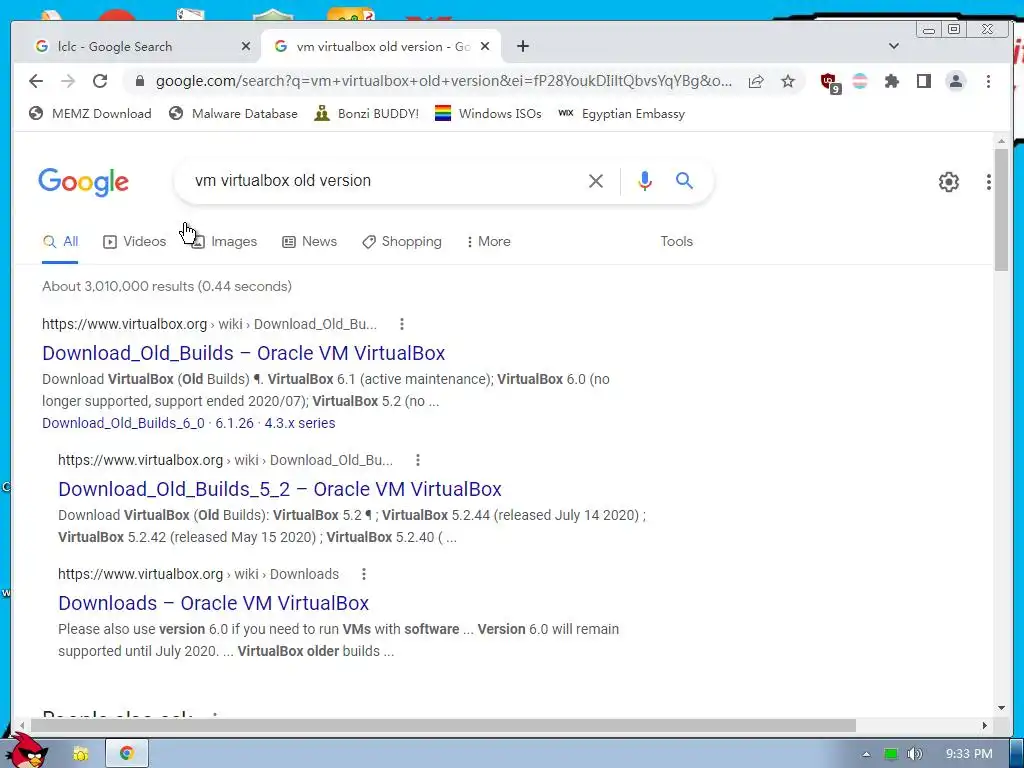This screenshot has height=768, width=1024.
Task: Select the All results tab
Action: (x=60, y=242)
